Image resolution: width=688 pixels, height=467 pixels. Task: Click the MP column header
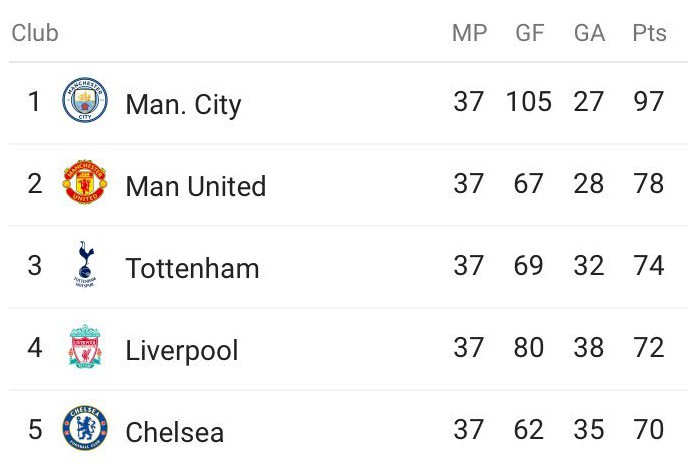(469, 33)
